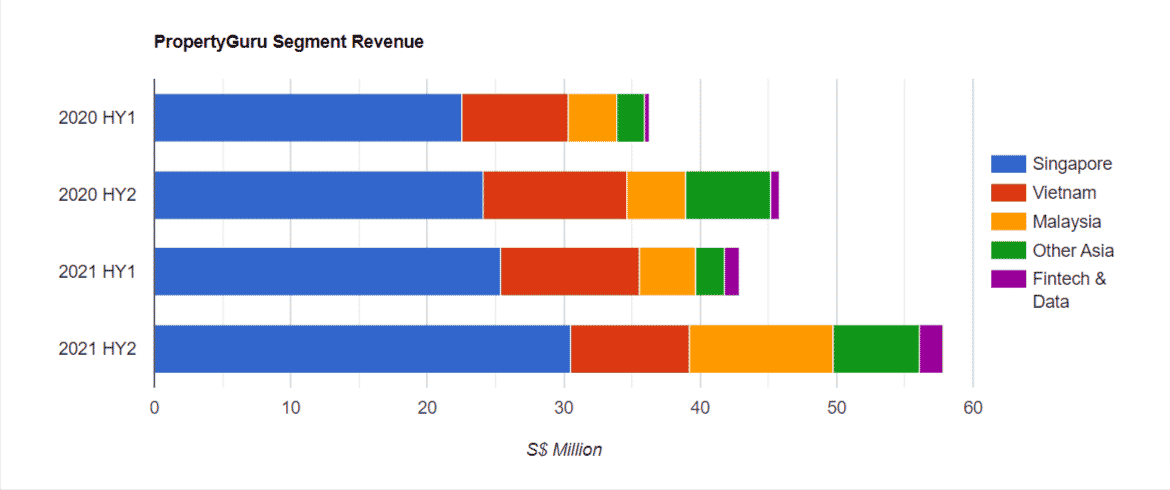
Task: Click the 30 tick label on the x-axis
Action: (563, 407)
